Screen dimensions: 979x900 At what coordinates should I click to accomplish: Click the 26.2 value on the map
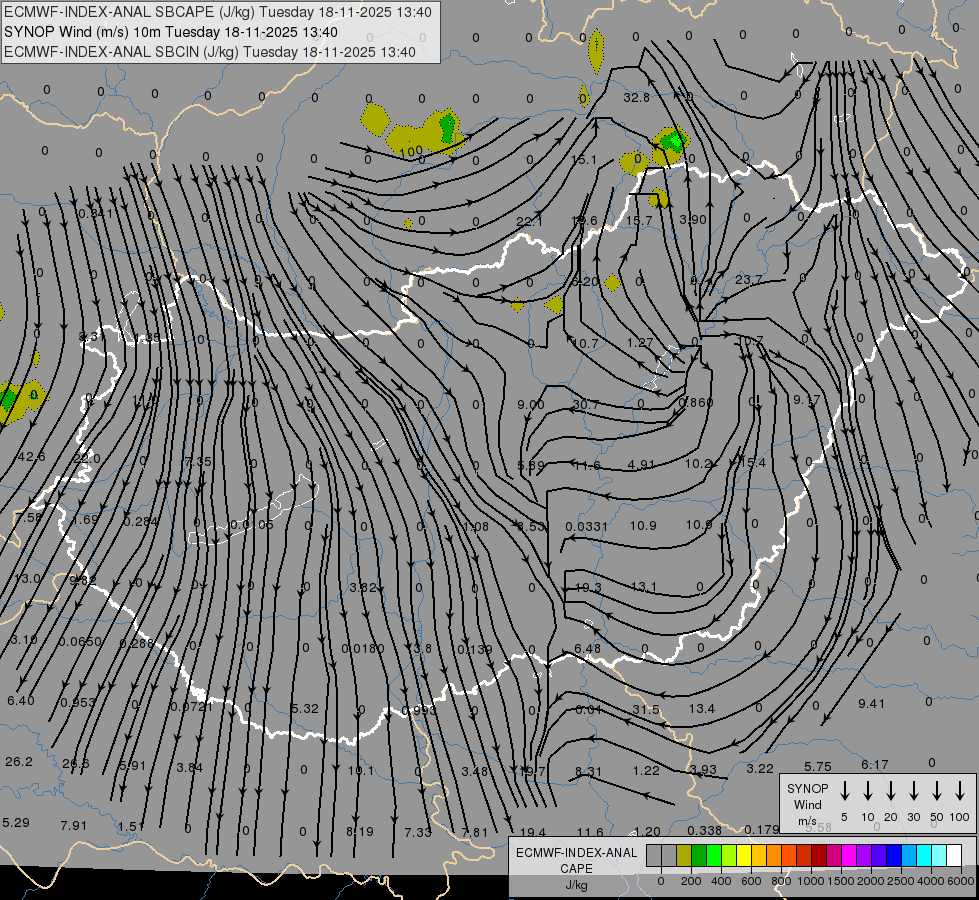tap(19, 761)
